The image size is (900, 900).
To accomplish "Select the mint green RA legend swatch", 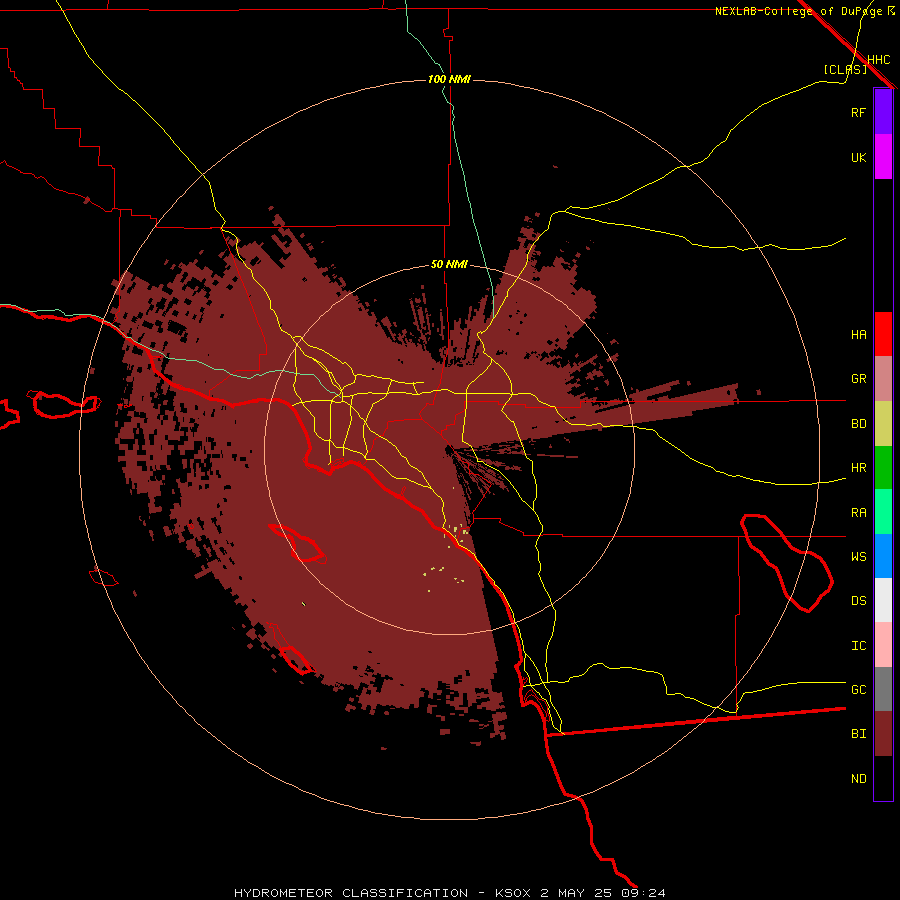I will click(x=883, y=512).
